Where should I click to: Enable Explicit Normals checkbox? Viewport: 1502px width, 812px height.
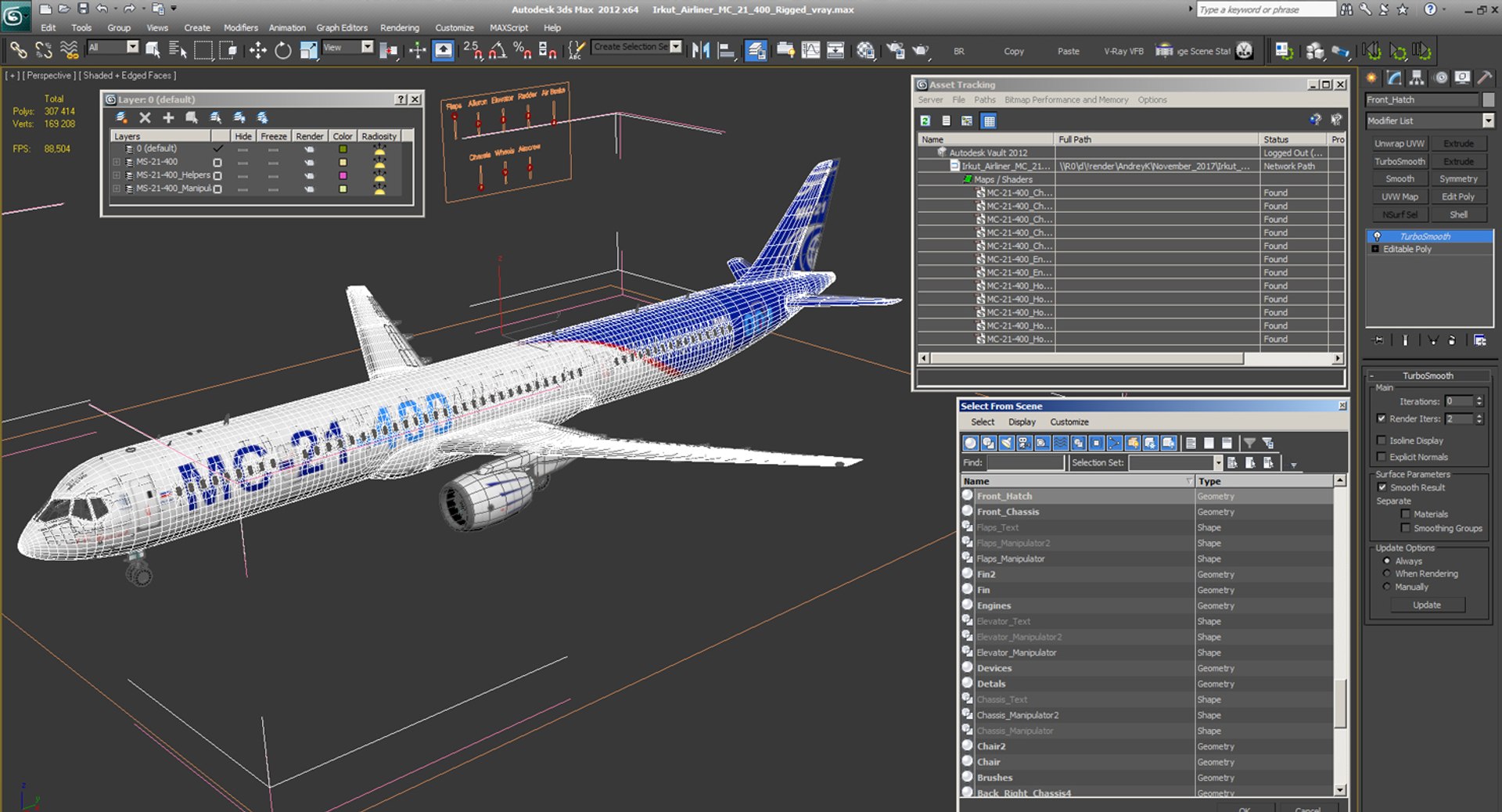pyautogui.click(x=1382, y=457)
